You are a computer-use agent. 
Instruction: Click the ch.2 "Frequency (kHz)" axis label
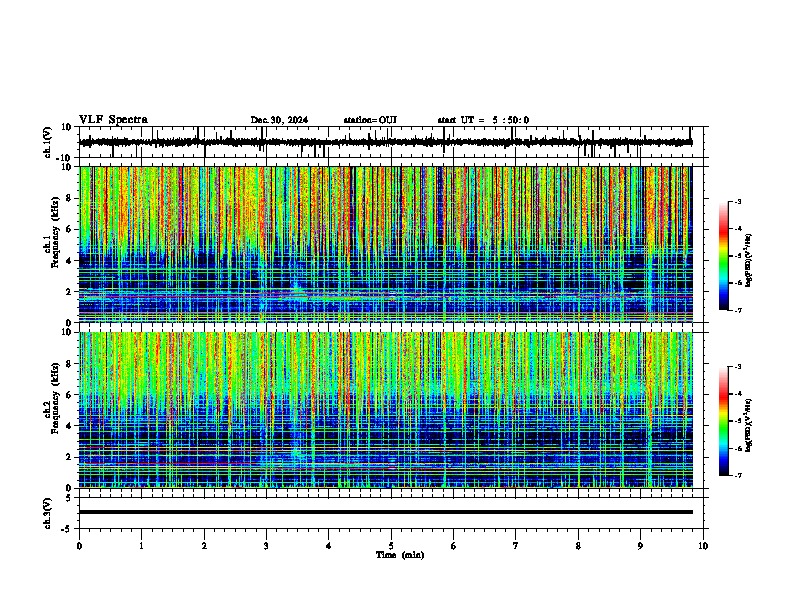[x=55, y=399]
